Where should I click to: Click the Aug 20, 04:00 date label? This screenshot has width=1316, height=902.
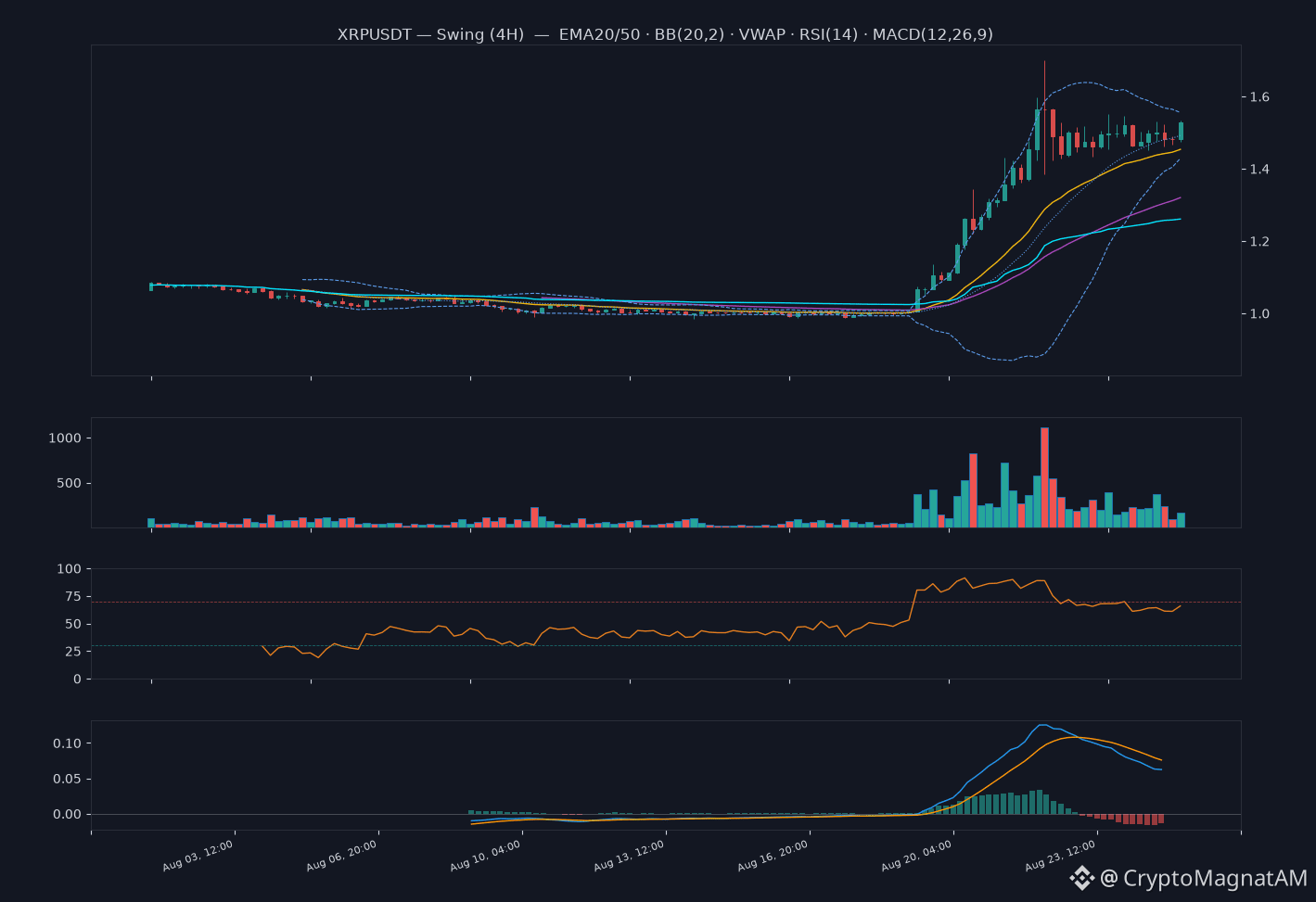(917, 856)
